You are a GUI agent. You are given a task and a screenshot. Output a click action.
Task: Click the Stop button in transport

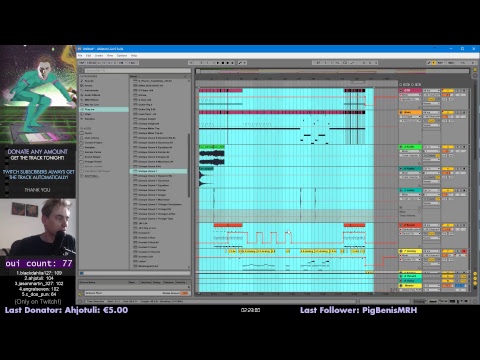223,63
